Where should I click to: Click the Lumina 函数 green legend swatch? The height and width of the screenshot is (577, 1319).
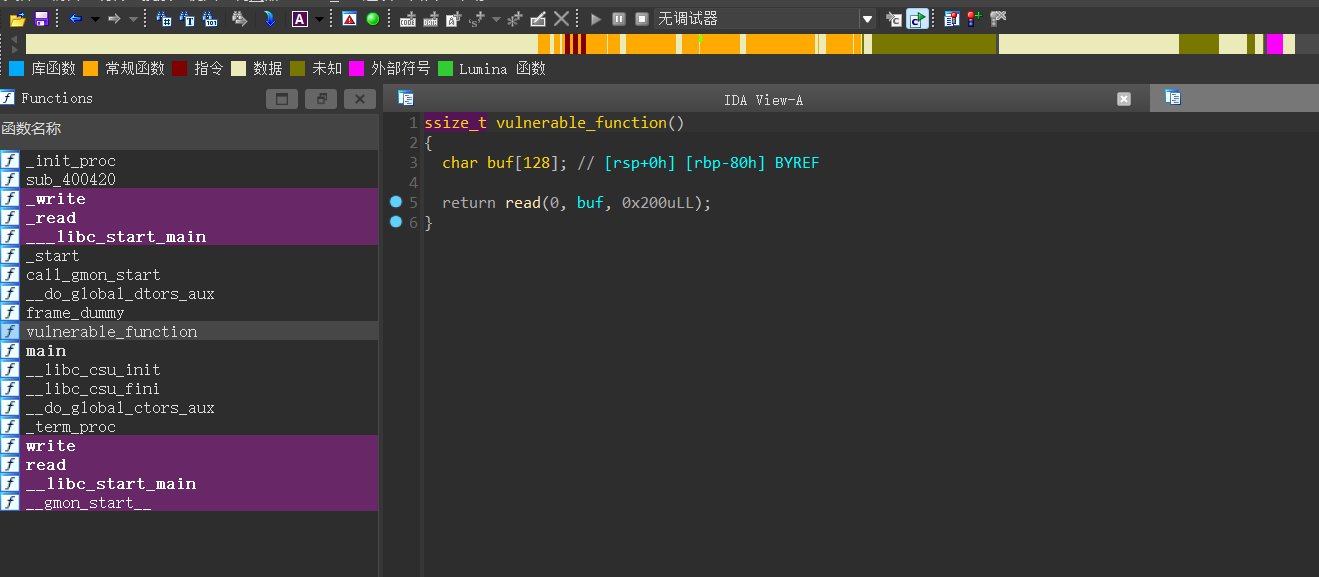point(445,69)
